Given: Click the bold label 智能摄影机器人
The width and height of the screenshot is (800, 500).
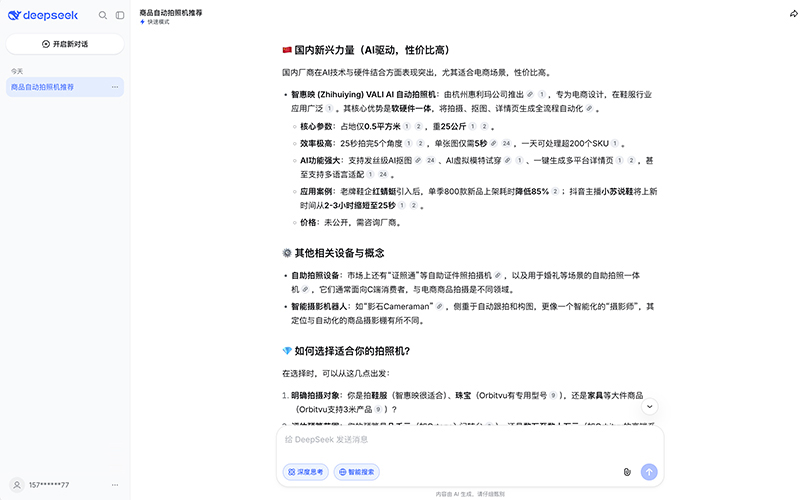Looking at the screenshot, I should (x=319, y=306).
